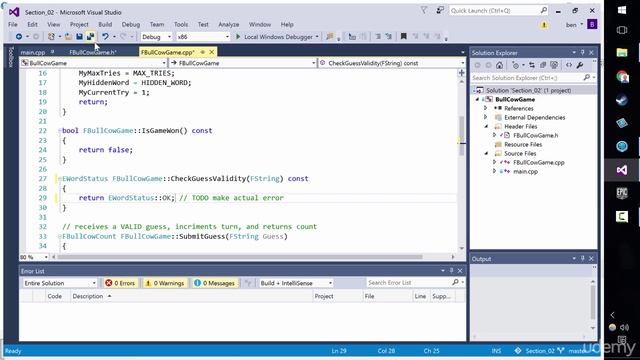Click the Solution Explorer search magnifier icon
Screen dimensions: 640x360
pos(587,78)
